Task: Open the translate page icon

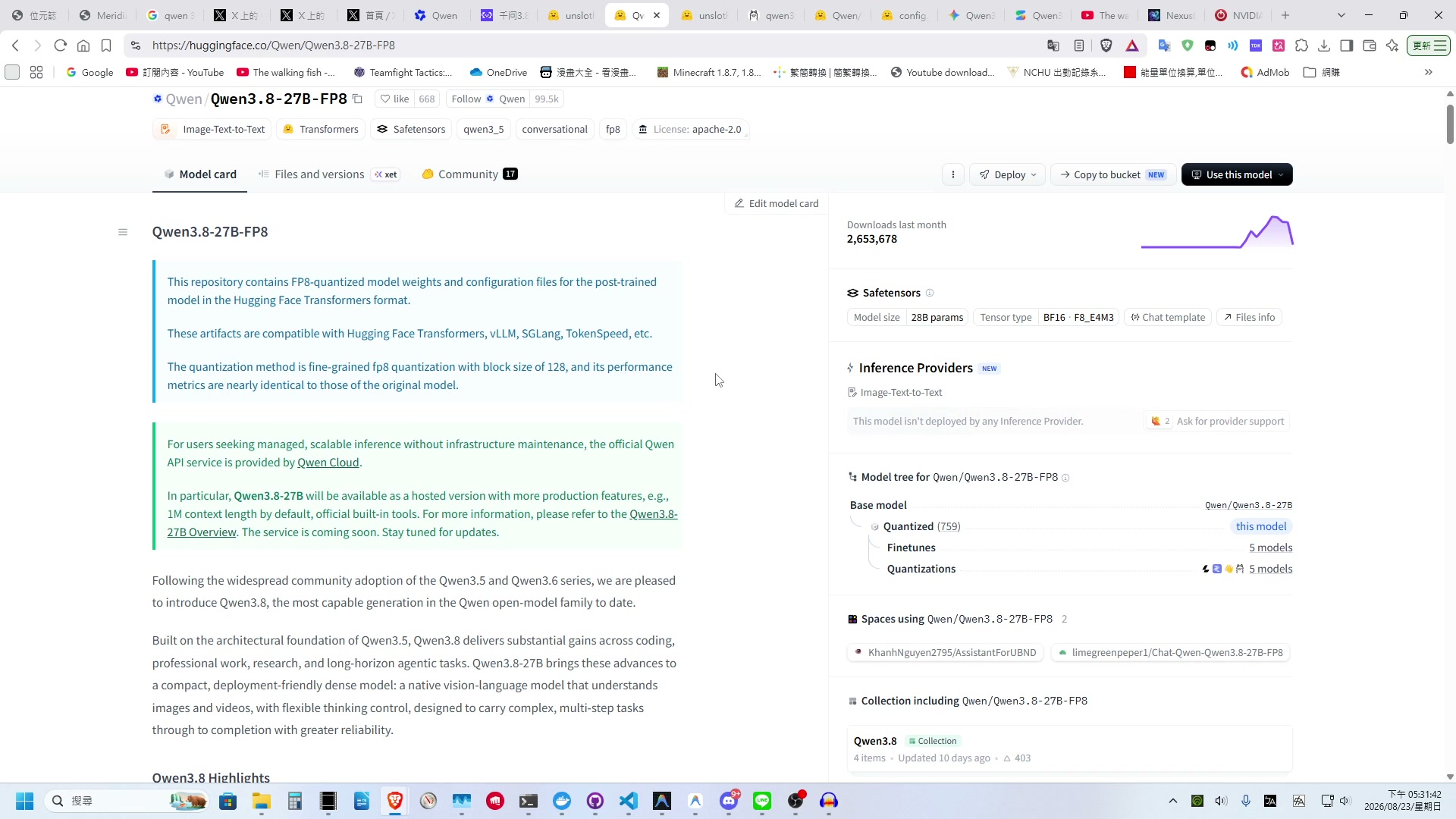Action: [x=1053, y=45]
